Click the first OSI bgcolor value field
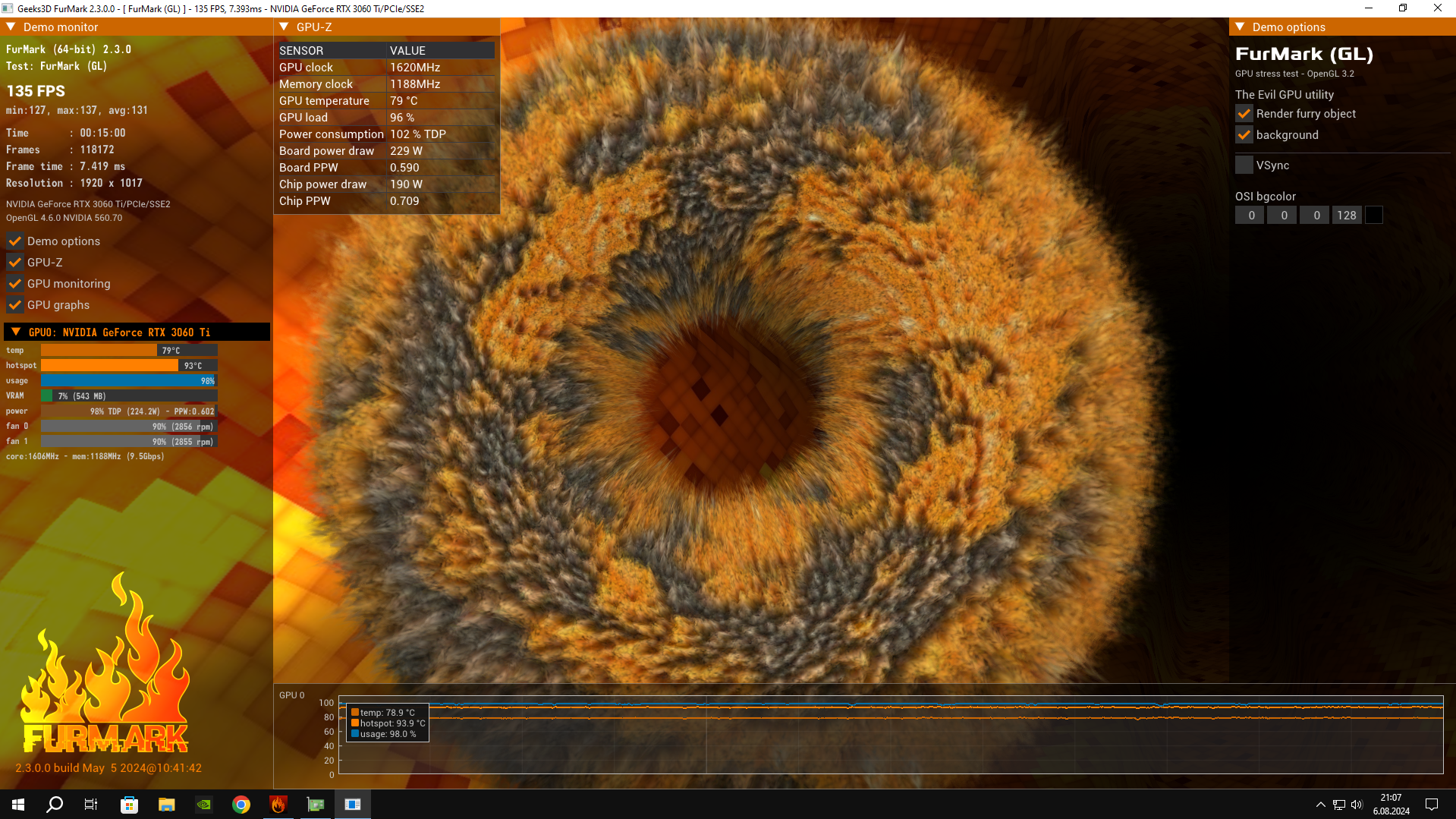1456x819 pixels. click(1250, 216)
